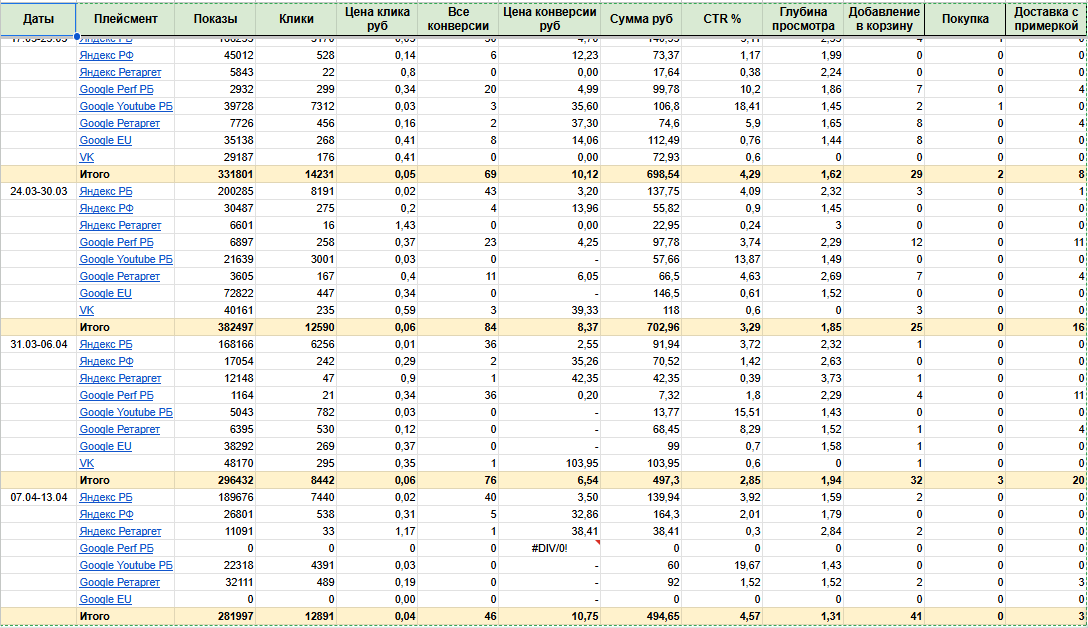Select the Добавление в корзину header
This screenshot has height=628, width=1088.
point(884,19)
